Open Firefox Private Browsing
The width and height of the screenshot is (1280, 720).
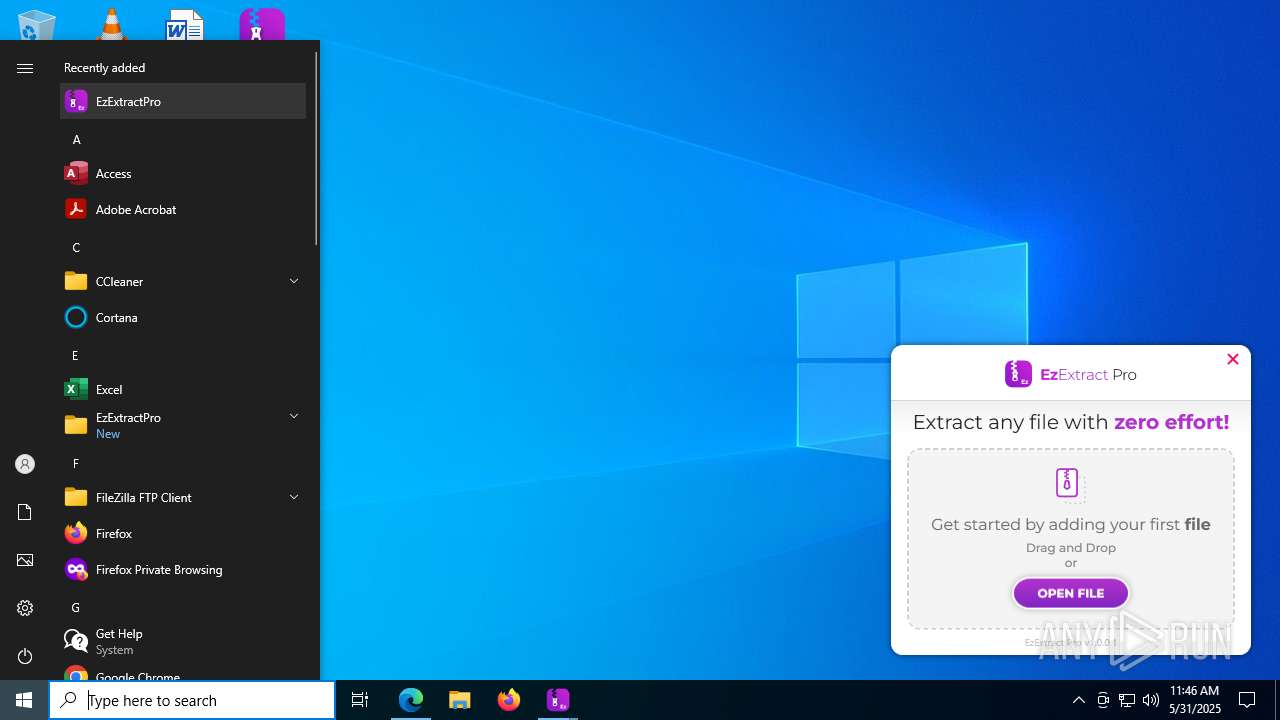coord(183,569)
